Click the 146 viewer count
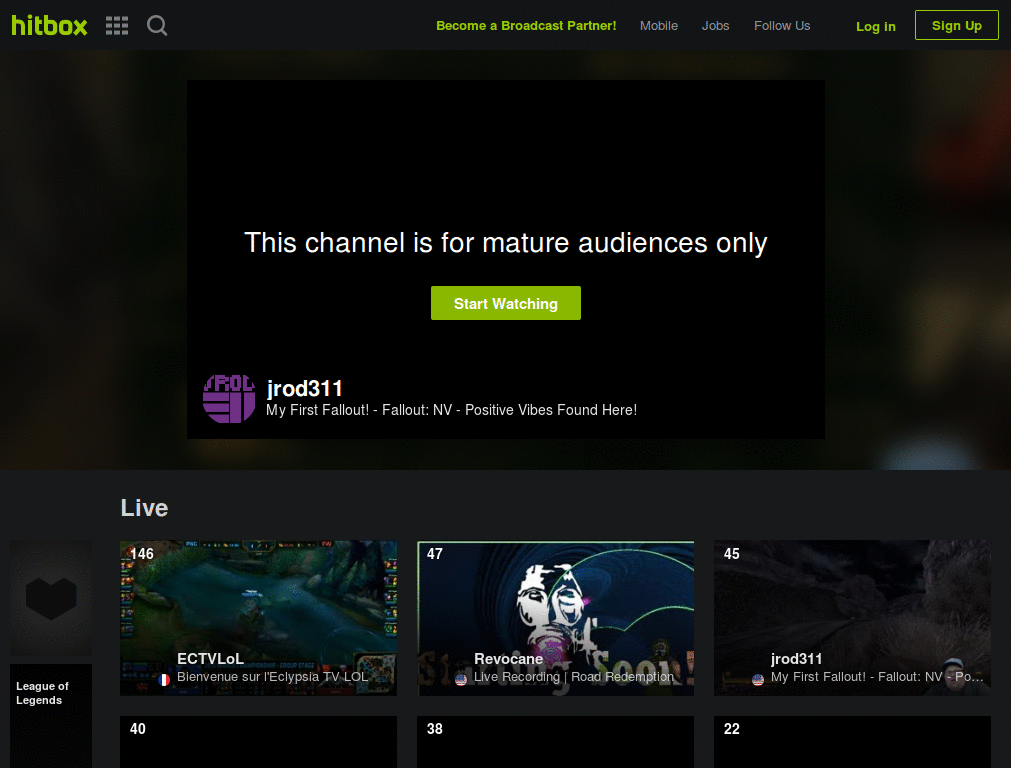The height and width of the screenshot is (768, 1024). [x=142, y=554]
